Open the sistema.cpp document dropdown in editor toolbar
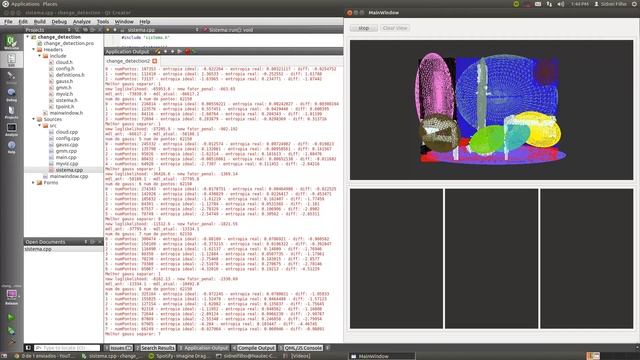This screenshot has height=360, width=640. (x=159, y=30)
